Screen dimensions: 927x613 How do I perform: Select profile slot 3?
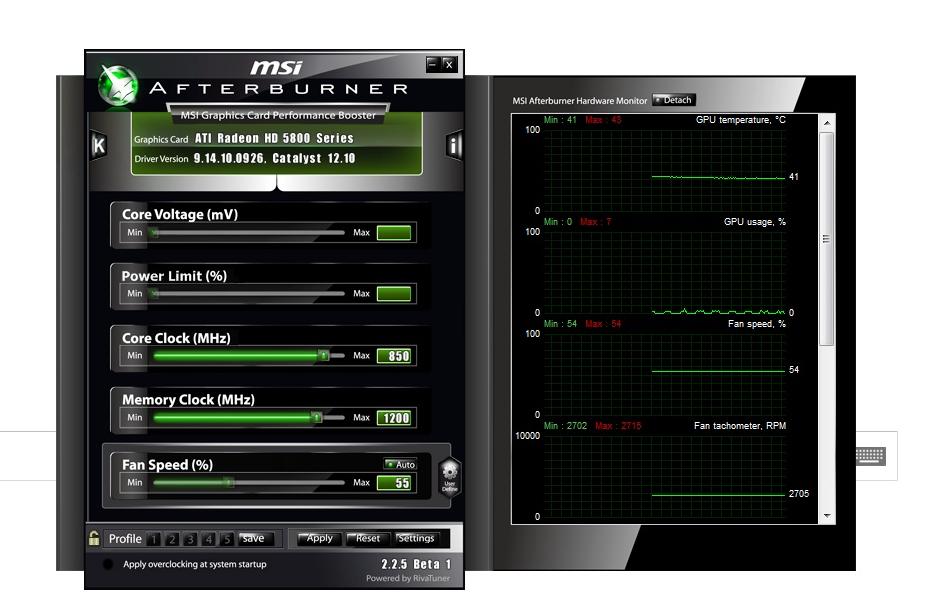click(190, 539)
